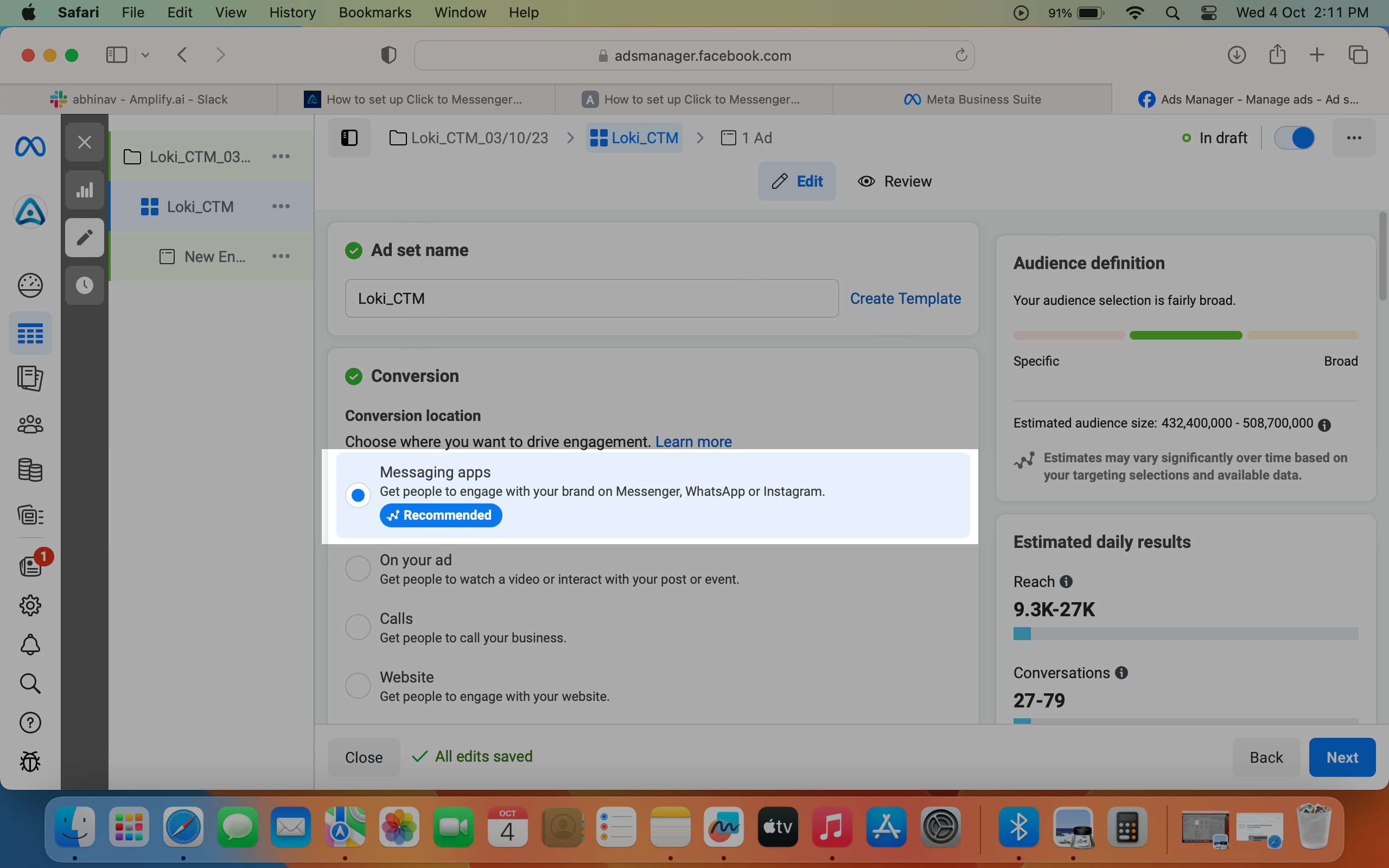Open the clock history icon in the sidebar
Screen dimensions: 1389x868
tap(85, 285)
